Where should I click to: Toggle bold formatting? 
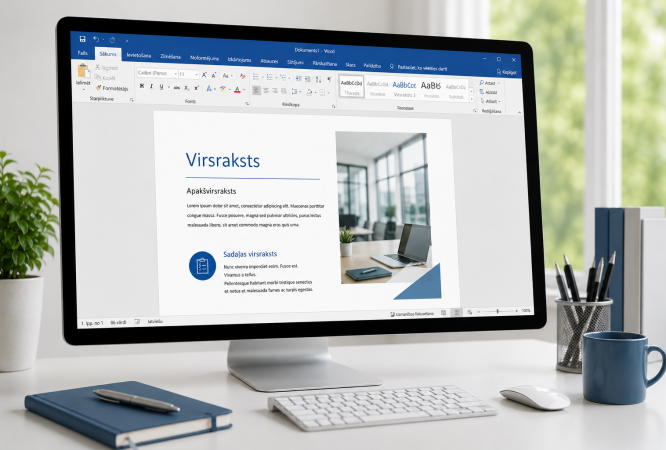click(142, 86)
